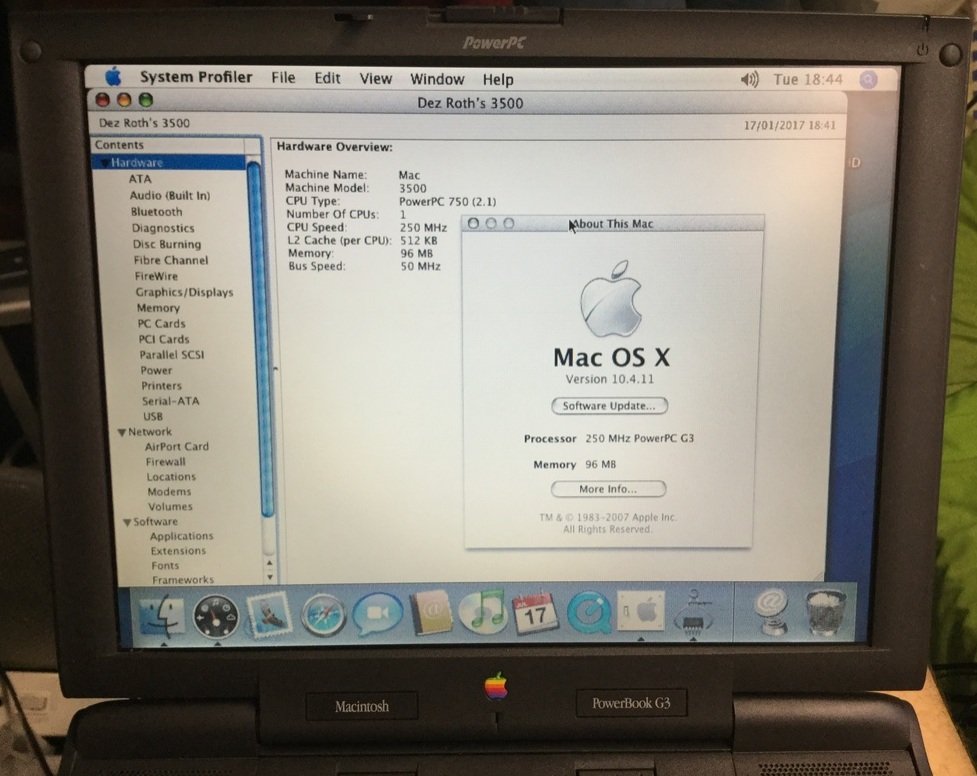Screen dimensions: 977x776
Task: Open Address Book from the Dock
Action: pyautogui.click(x=430, y=613)
